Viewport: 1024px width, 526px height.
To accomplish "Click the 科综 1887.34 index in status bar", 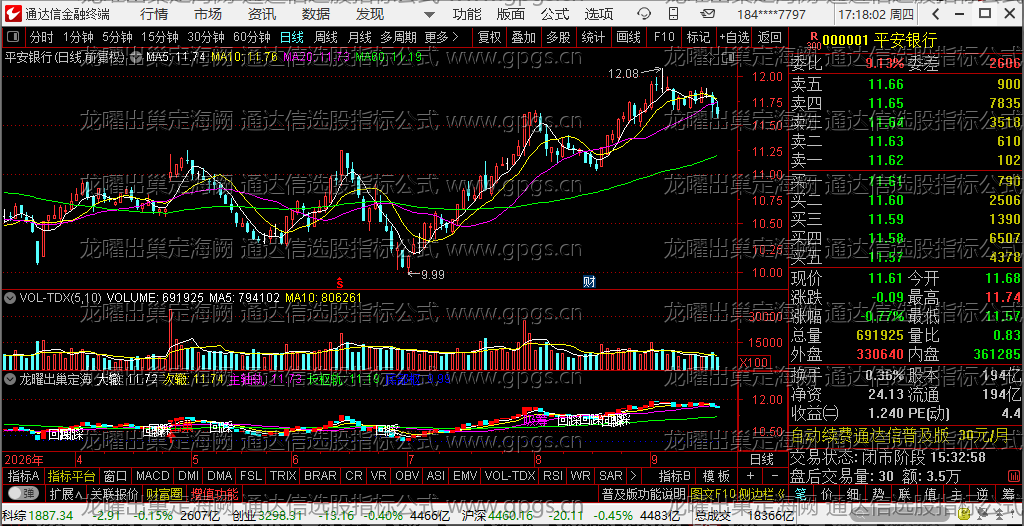I will tap(38, 516).
